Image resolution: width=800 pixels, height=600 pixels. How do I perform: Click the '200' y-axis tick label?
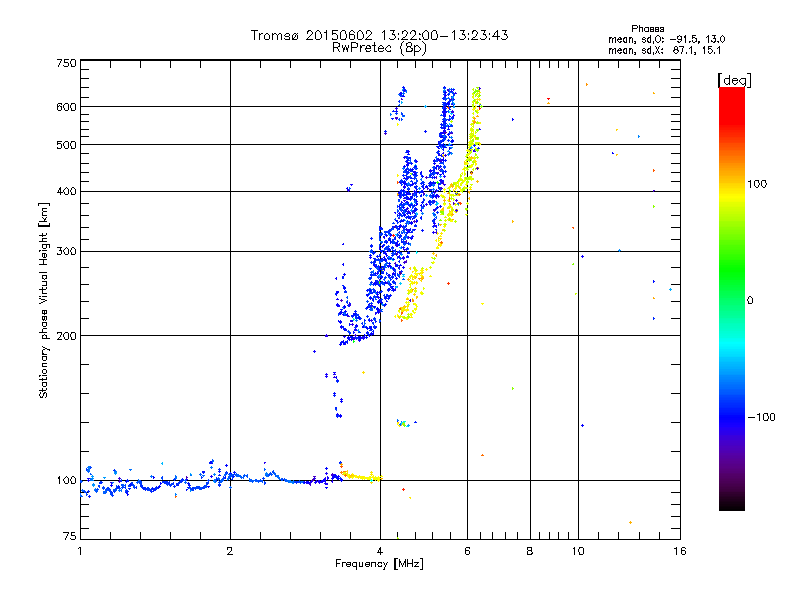point(66,336)
